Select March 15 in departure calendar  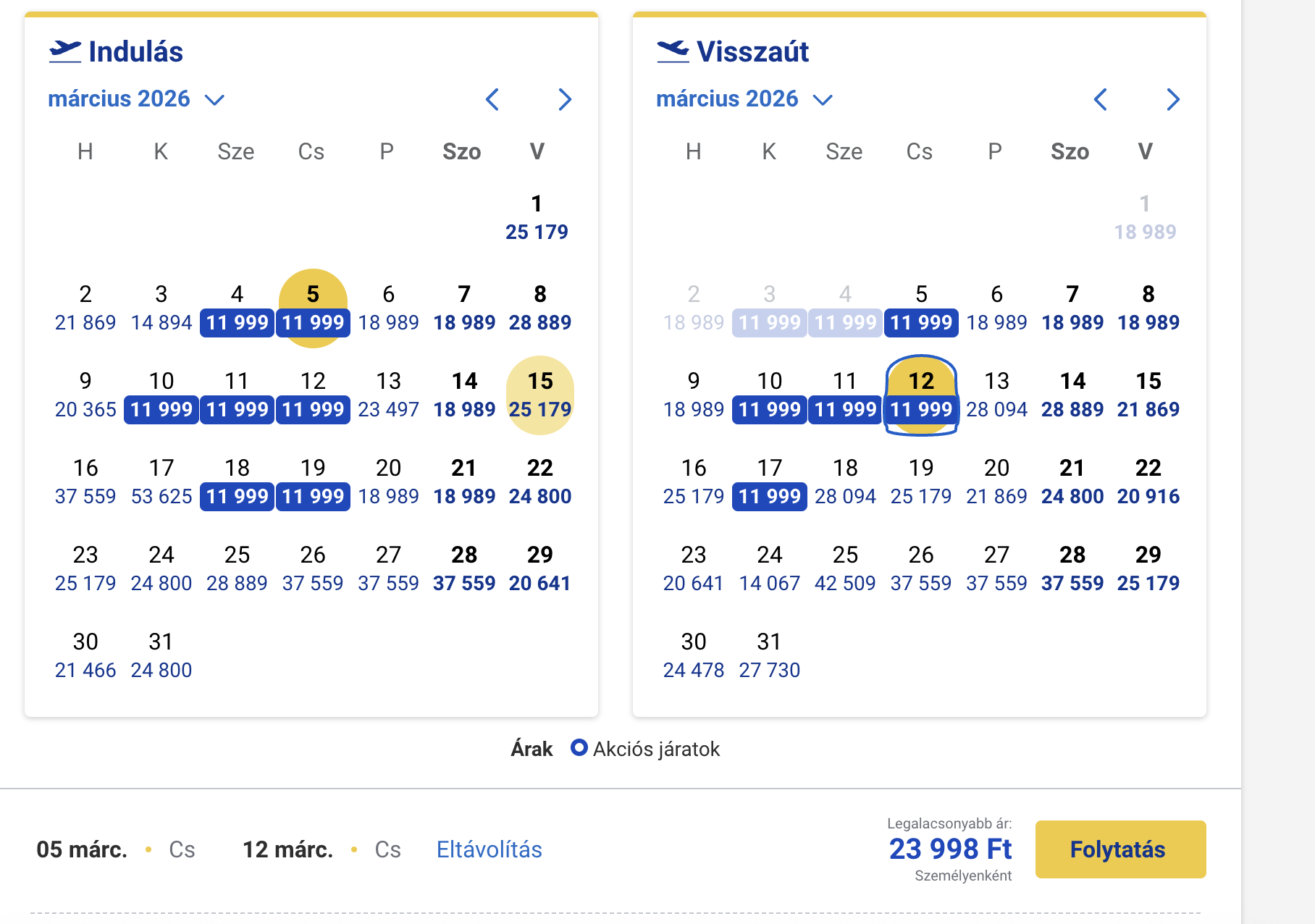point(540,395)
